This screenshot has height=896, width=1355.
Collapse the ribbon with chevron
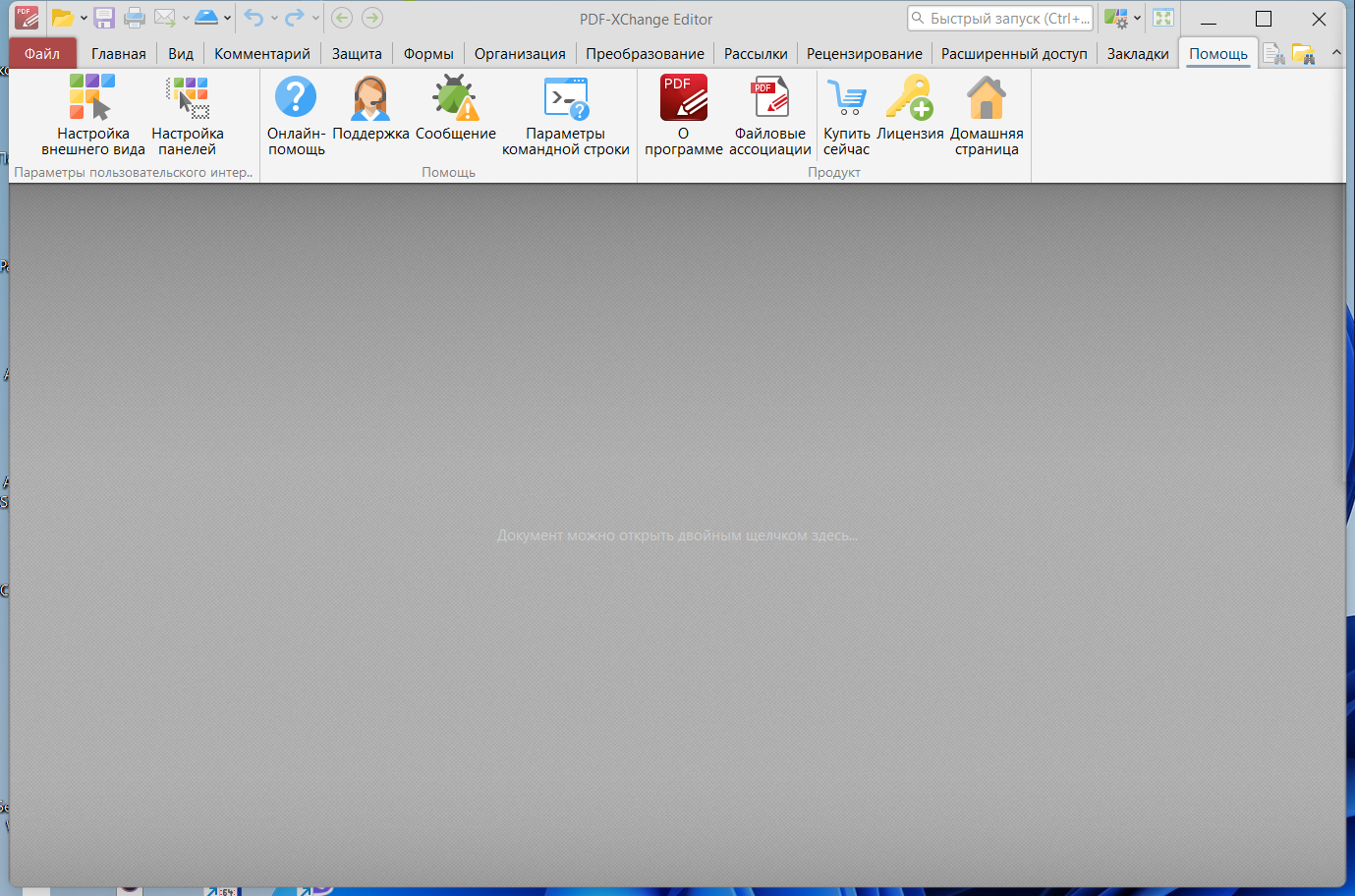click(1336, 52)
